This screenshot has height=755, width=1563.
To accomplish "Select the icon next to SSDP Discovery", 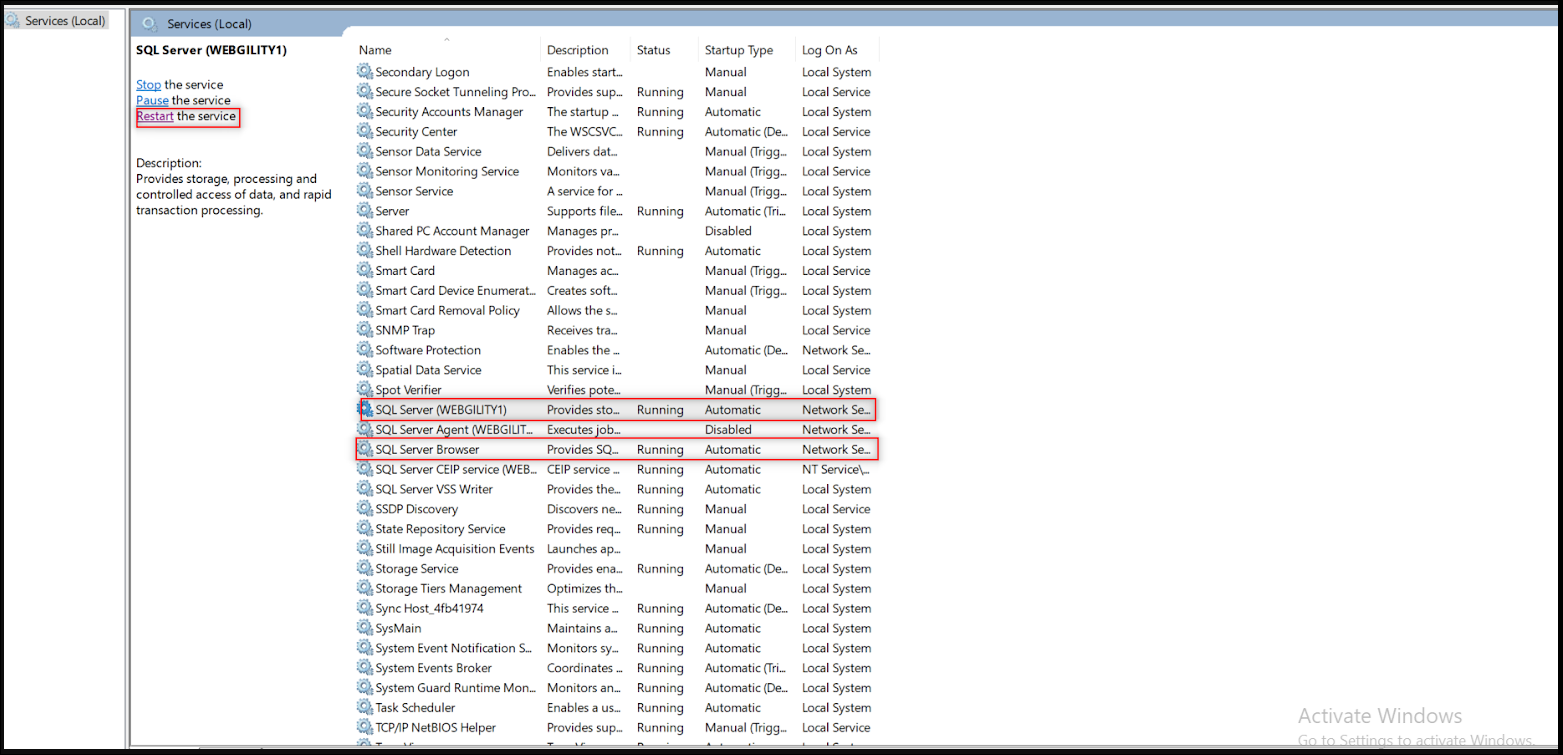I will [x=365, y=509].
